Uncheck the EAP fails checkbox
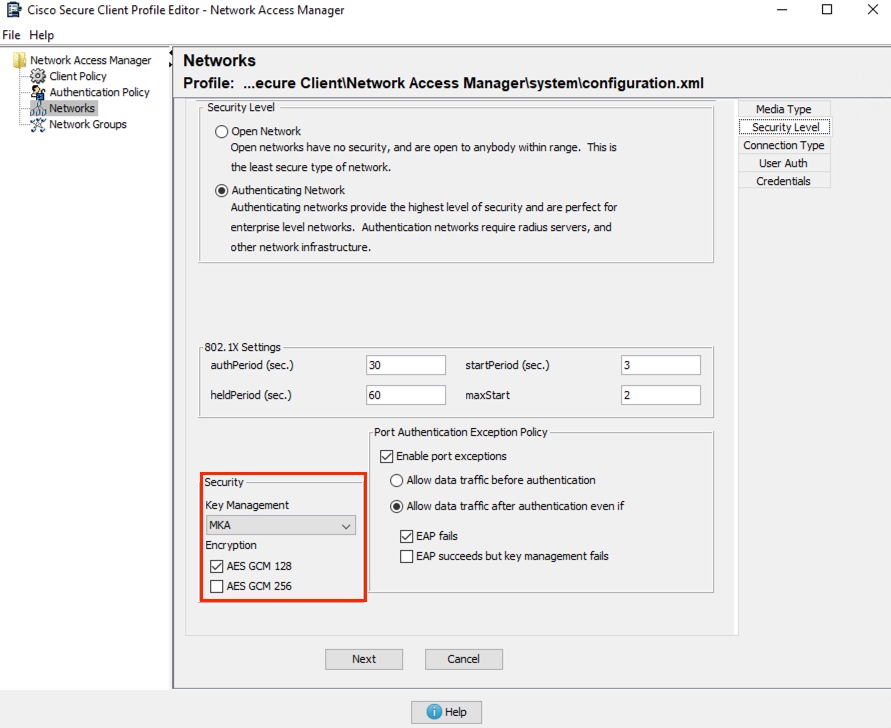The width and height of the screenshot is (891, 728). click(x=406, y=536)
